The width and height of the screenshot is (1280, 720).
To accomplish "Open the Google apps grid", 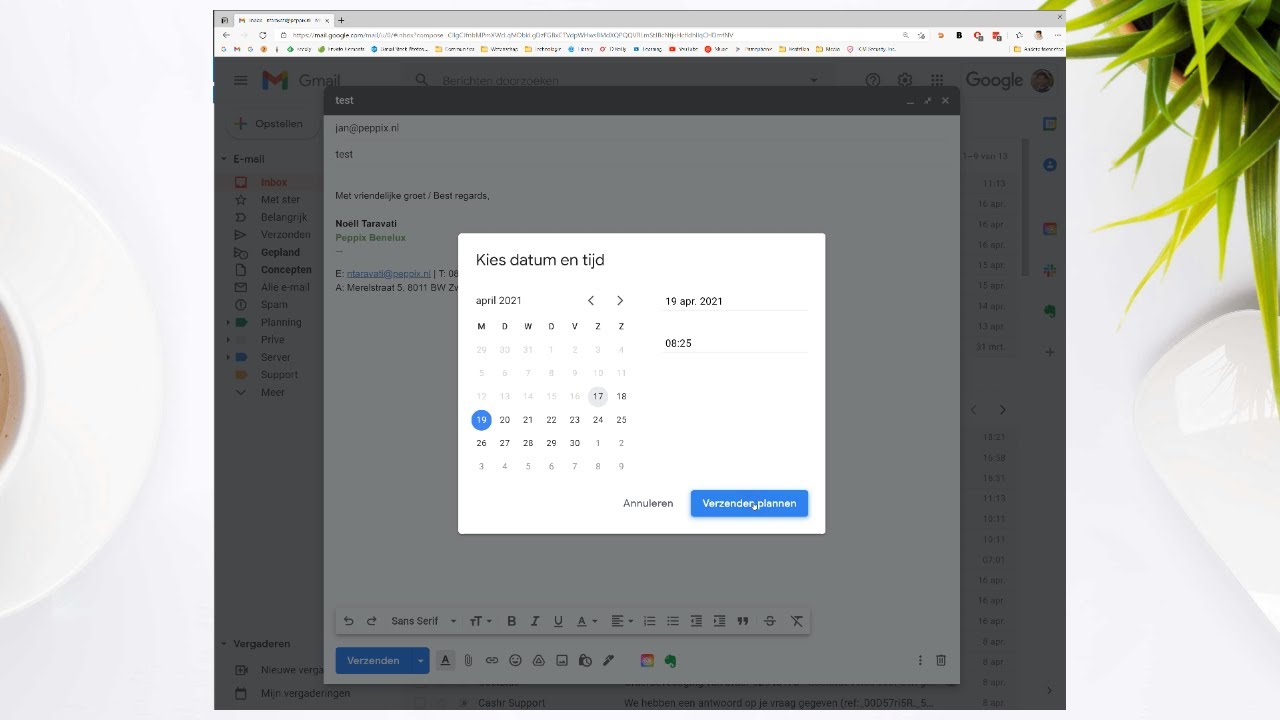I will (937, 80).
